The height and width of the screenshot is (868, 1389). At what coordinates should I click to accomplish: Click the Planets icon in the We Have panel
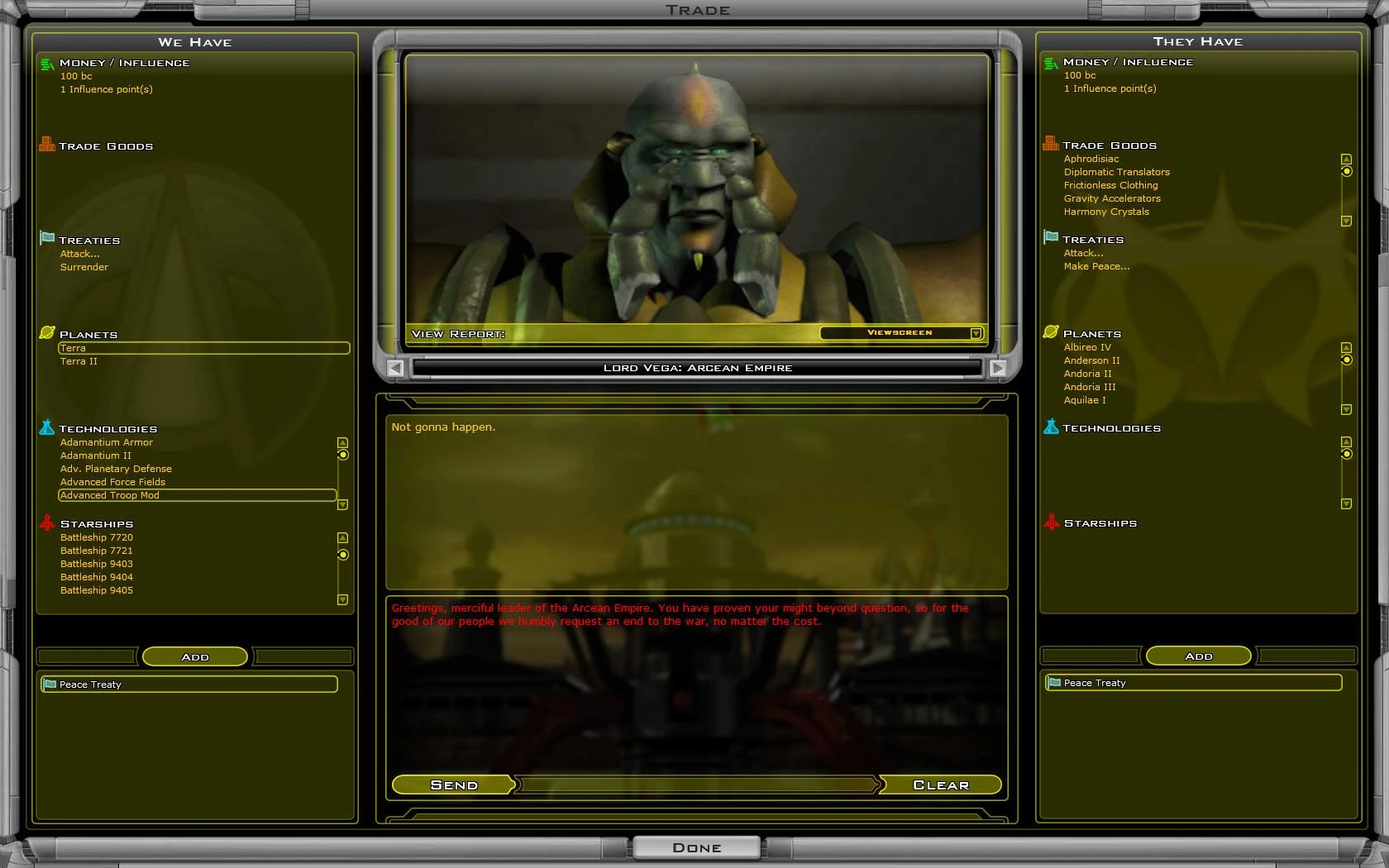point(47,333)
